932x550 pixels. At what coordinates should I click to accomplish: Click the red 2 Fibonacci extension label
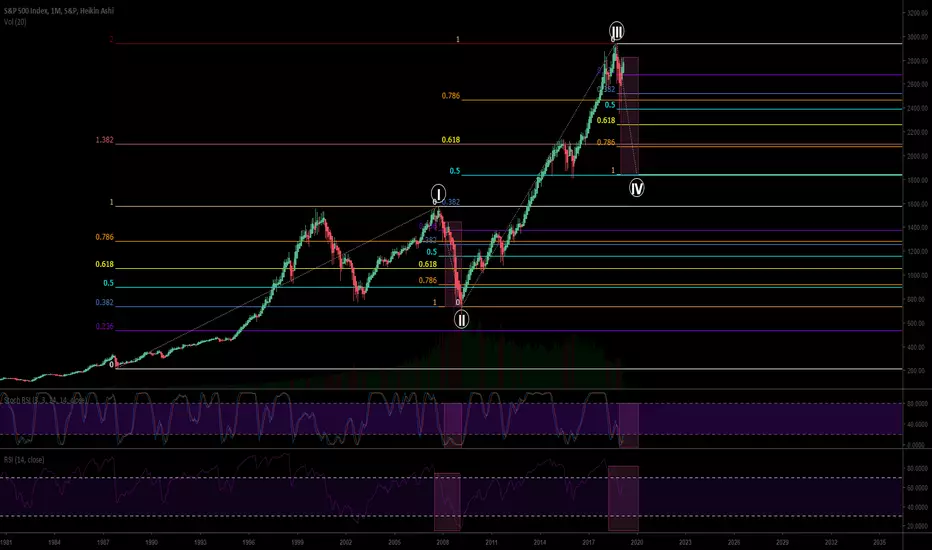111,40
